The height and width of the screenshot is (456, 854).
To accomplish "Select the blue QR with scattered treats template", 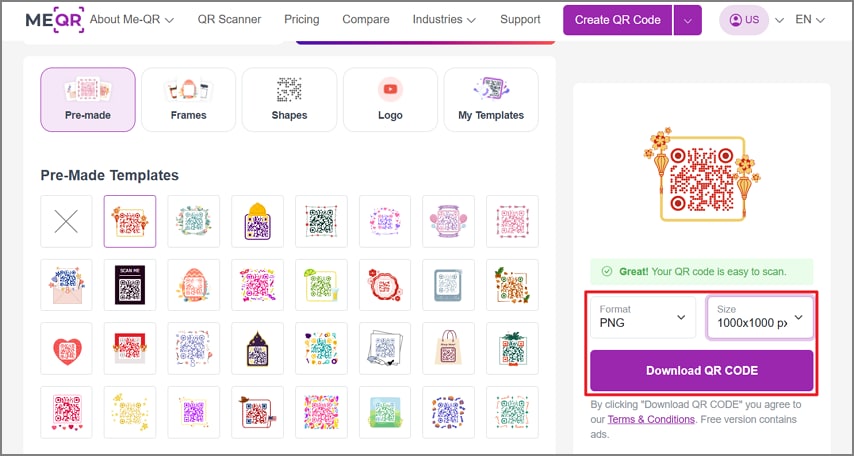I will click(x=448, y=412).
